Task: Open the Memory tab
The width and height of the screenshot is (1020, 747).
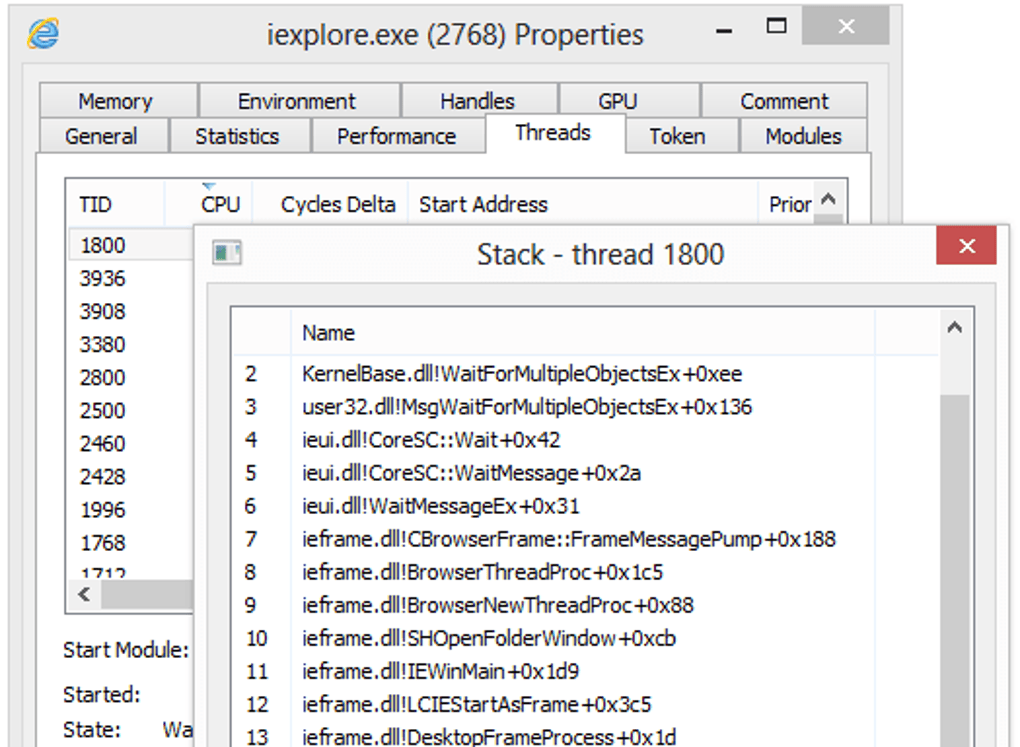Action: coord(116,101)
